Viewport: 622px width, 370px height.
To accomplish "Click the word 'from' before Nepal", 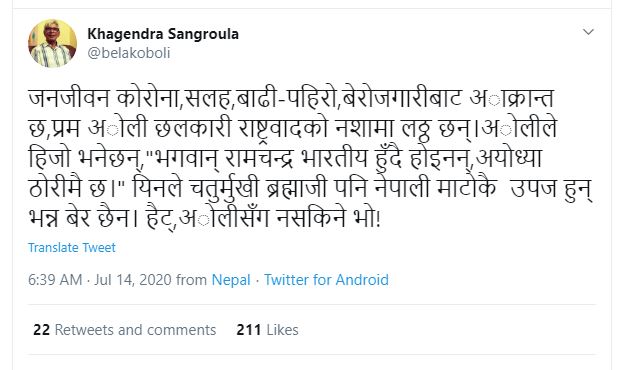I will [x=191, y=280].
